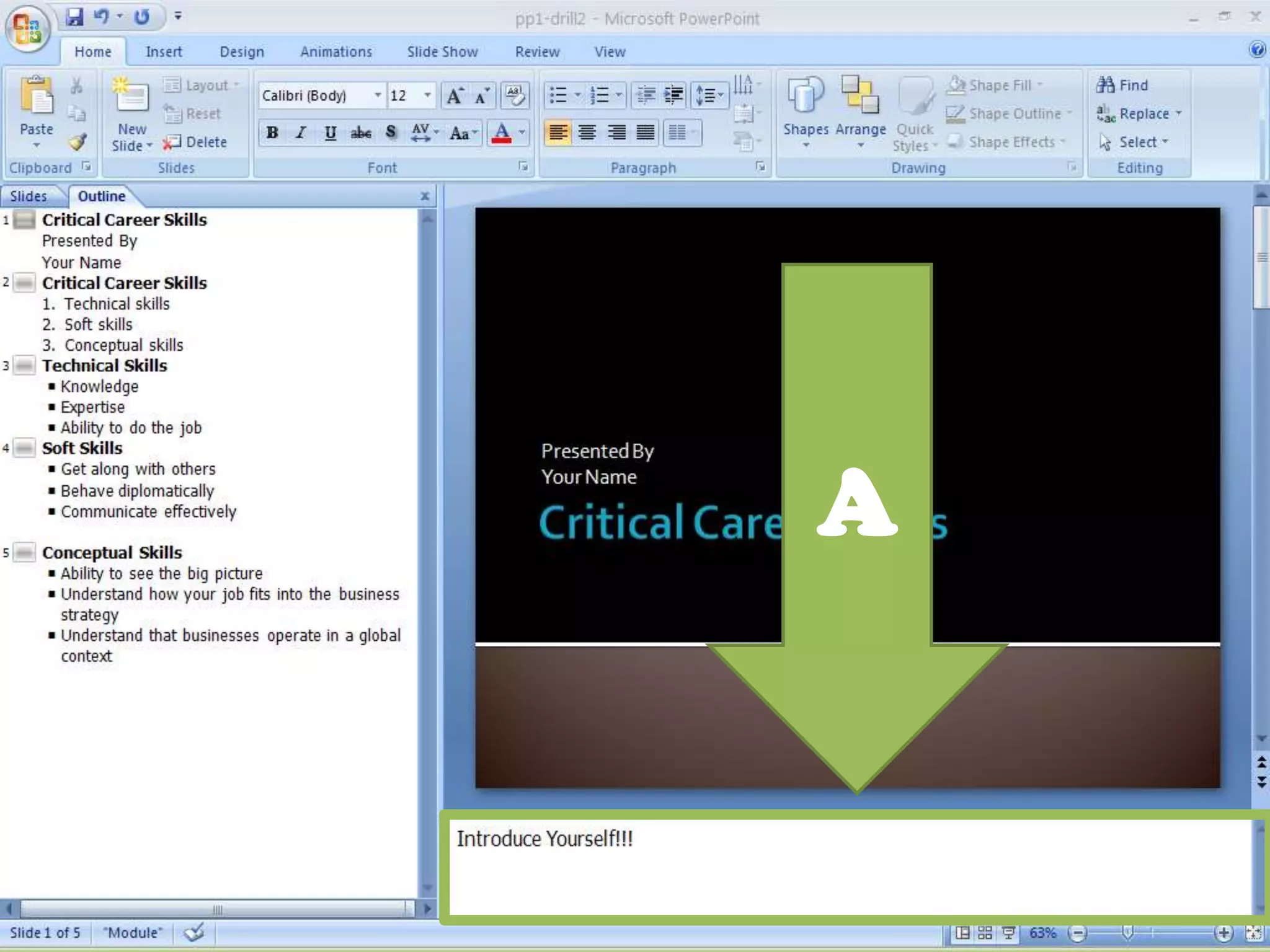Toggle Bold formatting
The image size is (1270, 952).
pos(272,133)
